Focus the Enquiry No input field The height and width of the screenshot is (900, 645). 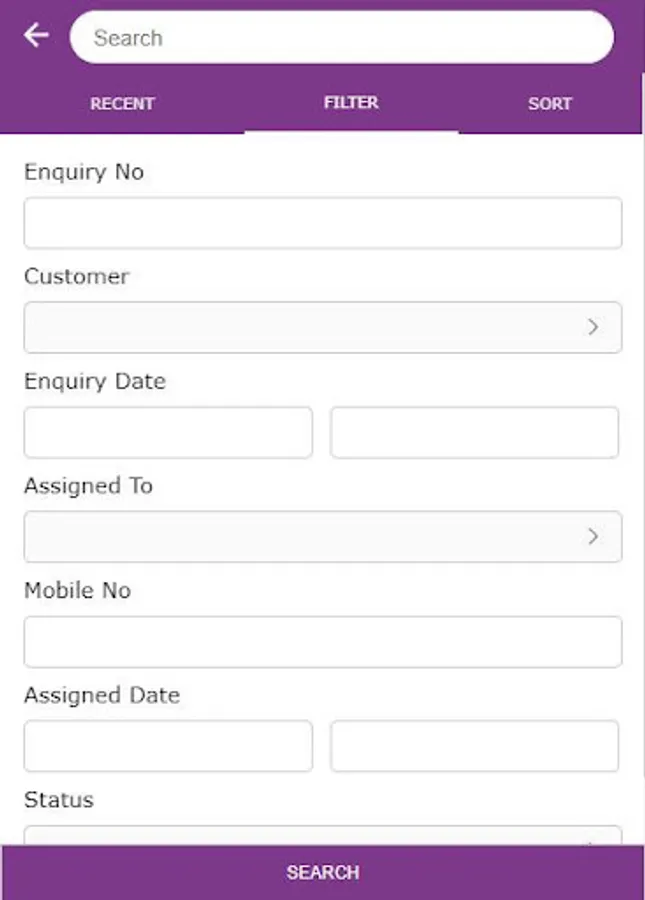click(x=322, y=223)
